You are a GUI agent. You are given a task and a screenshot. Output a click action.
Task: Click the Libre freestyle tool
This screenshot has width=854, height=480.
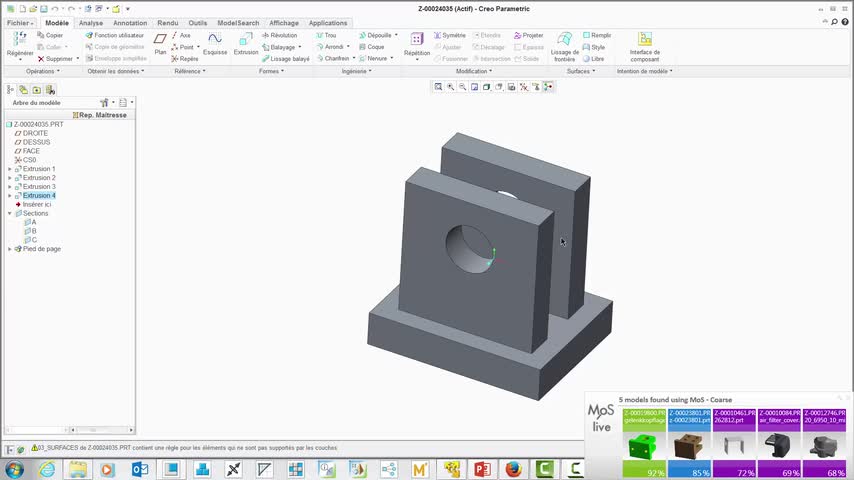(593, 59)
